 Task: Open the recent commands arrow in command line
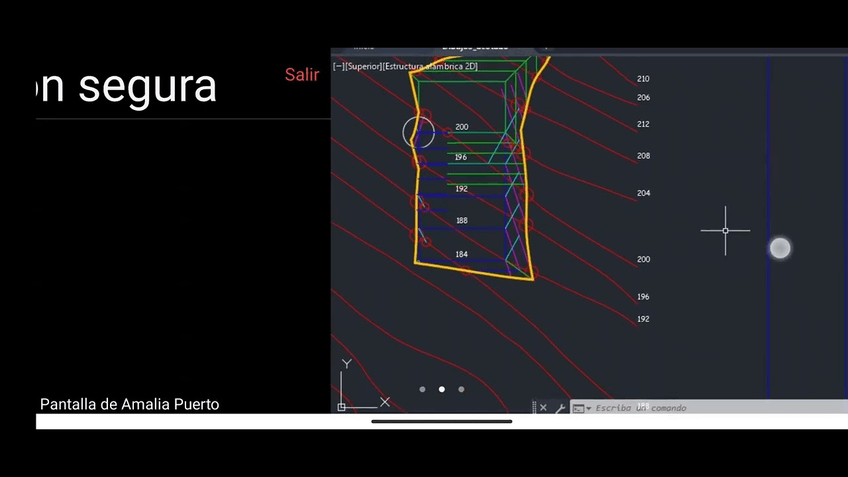coord(589,408)
